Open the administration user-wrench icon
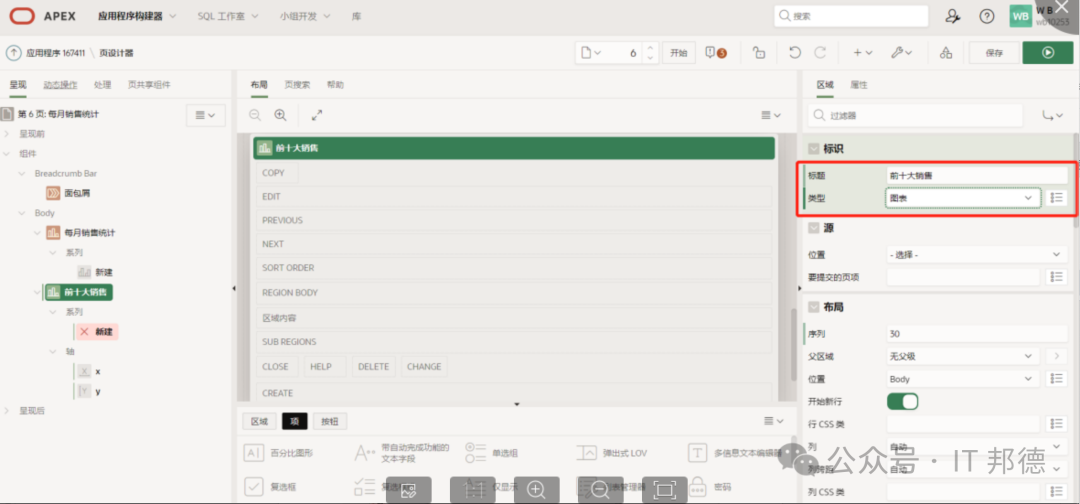The image size is (1080, 504). point(953,16)
